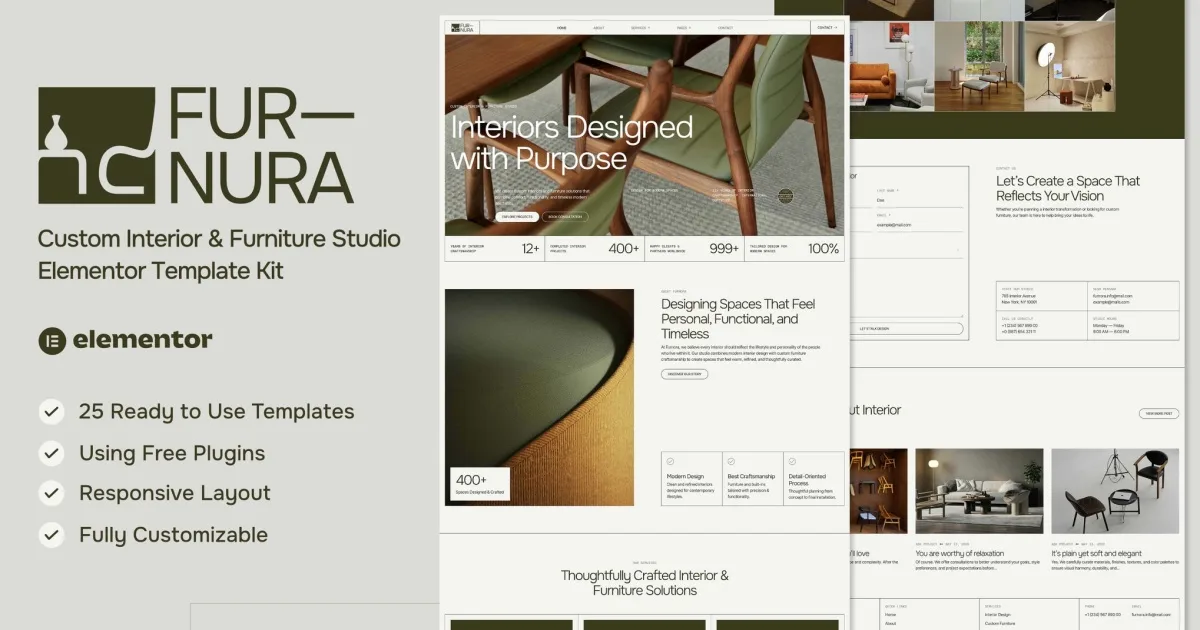Click the Designing Spaces That Feel Personal heading

(x=739, y=319)
